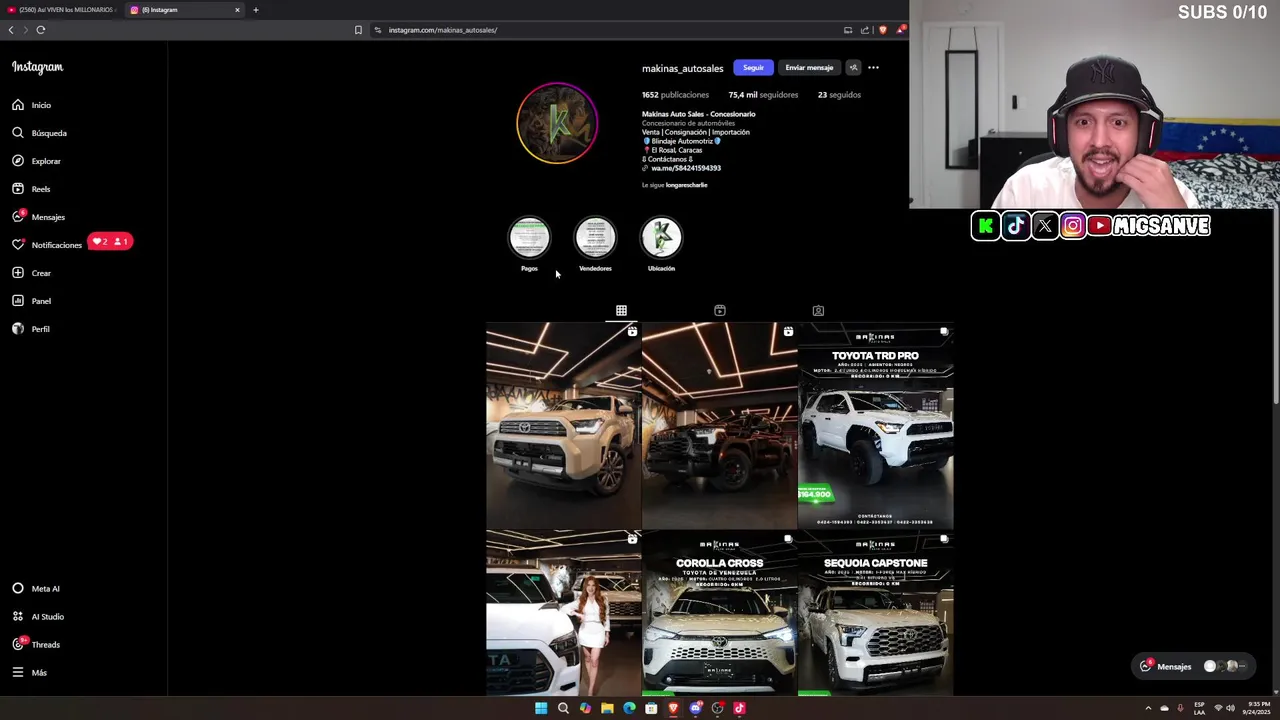Open Threads link in the sidebar
1280x720 pixels.
[x=36, y=645]
